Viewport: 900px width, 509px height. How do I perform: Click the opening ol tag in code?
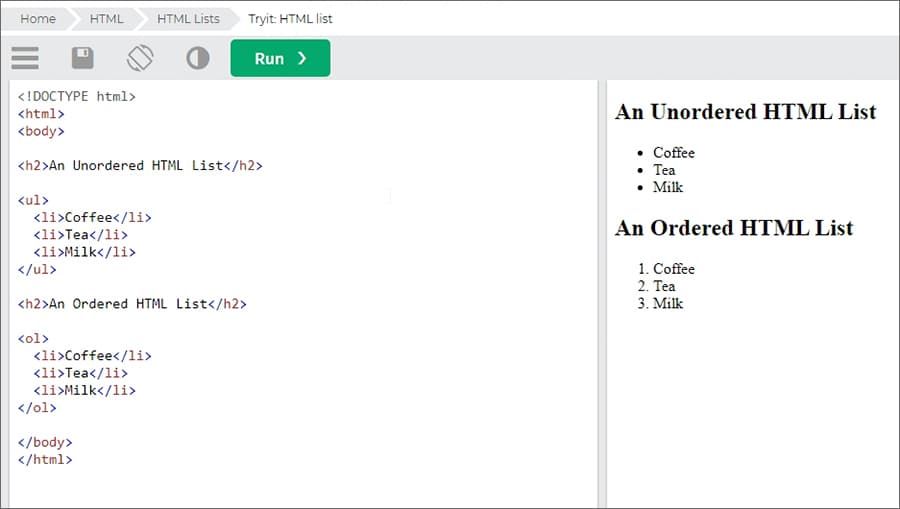click(x=33, y=339)
